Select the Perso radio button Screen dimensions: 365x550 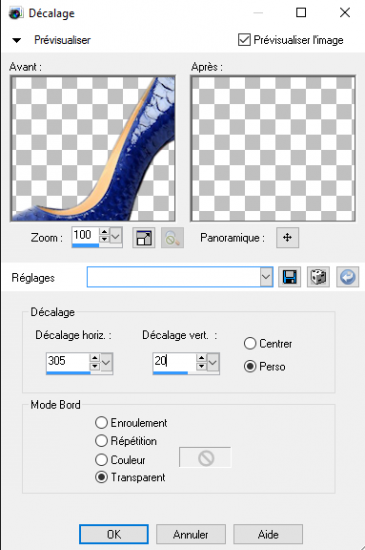(x=250, y=367)
